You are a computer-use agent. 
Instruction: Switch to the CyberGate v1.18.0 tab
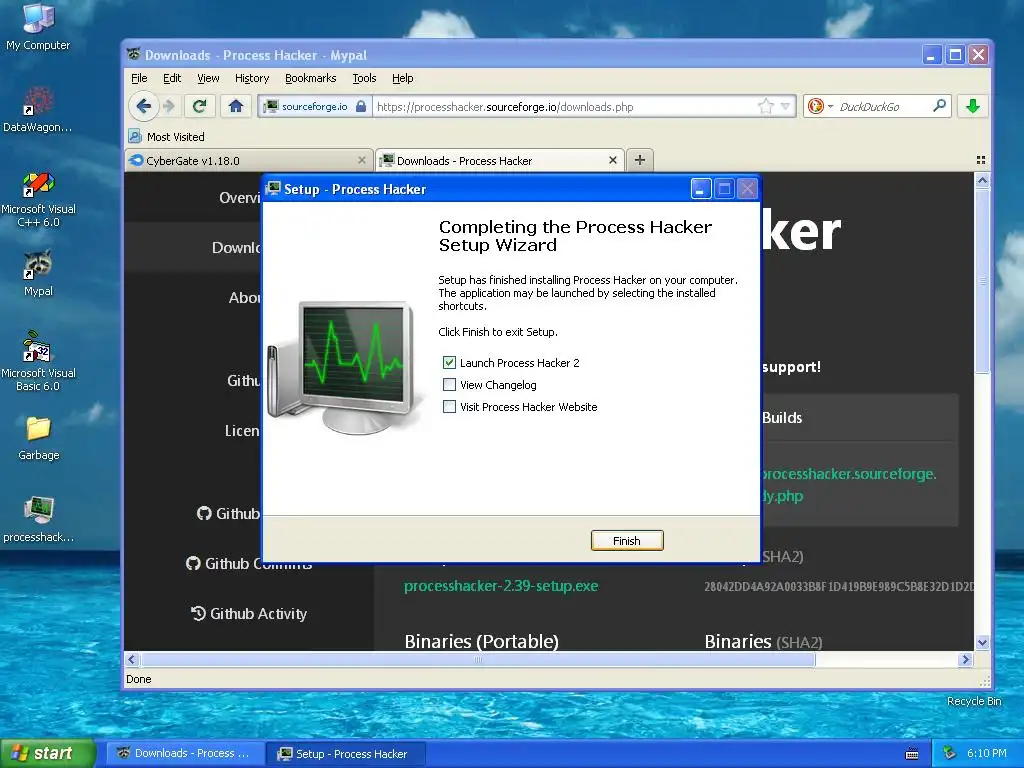click(x=248, y=161)
